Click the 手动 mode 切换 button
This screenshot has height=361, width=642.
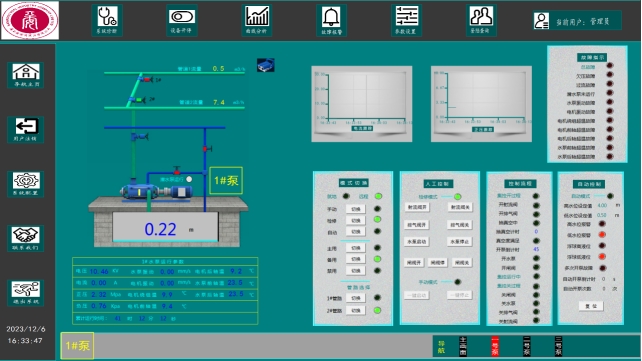(x=355, y=209)
